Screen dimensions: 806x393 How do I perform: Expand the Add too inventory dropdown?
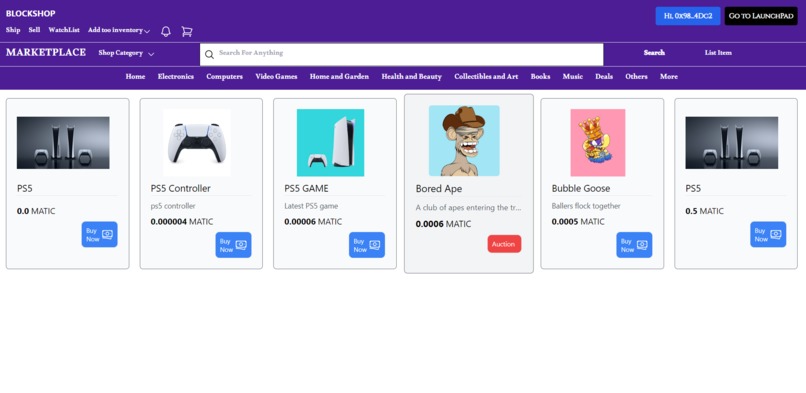[x=119, y=30]
